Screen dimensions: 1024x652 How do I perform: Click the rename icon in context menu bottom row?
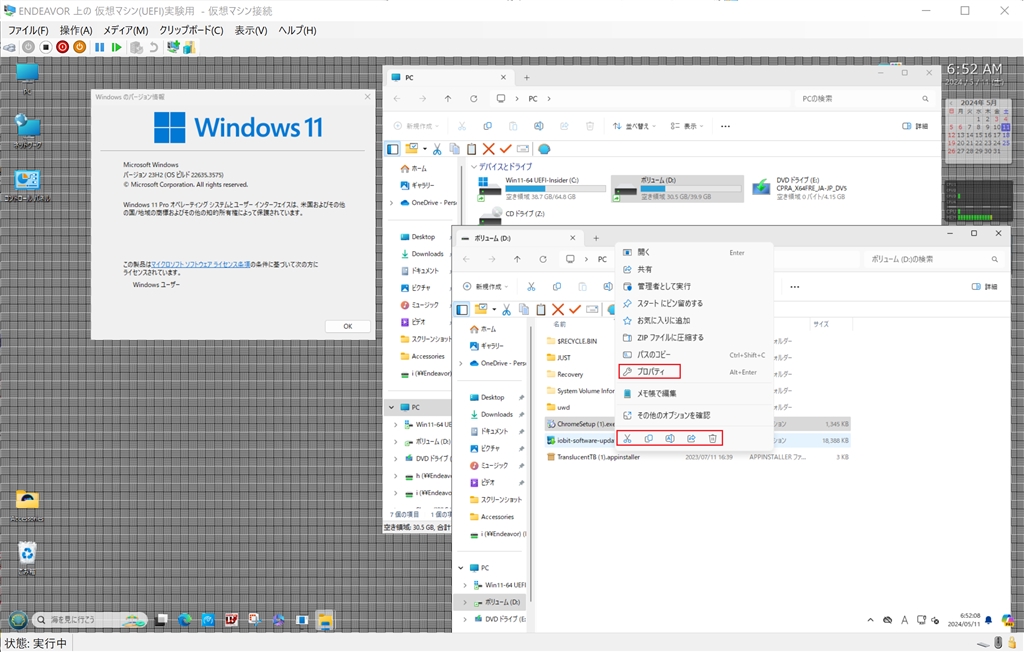coord(670,438)
